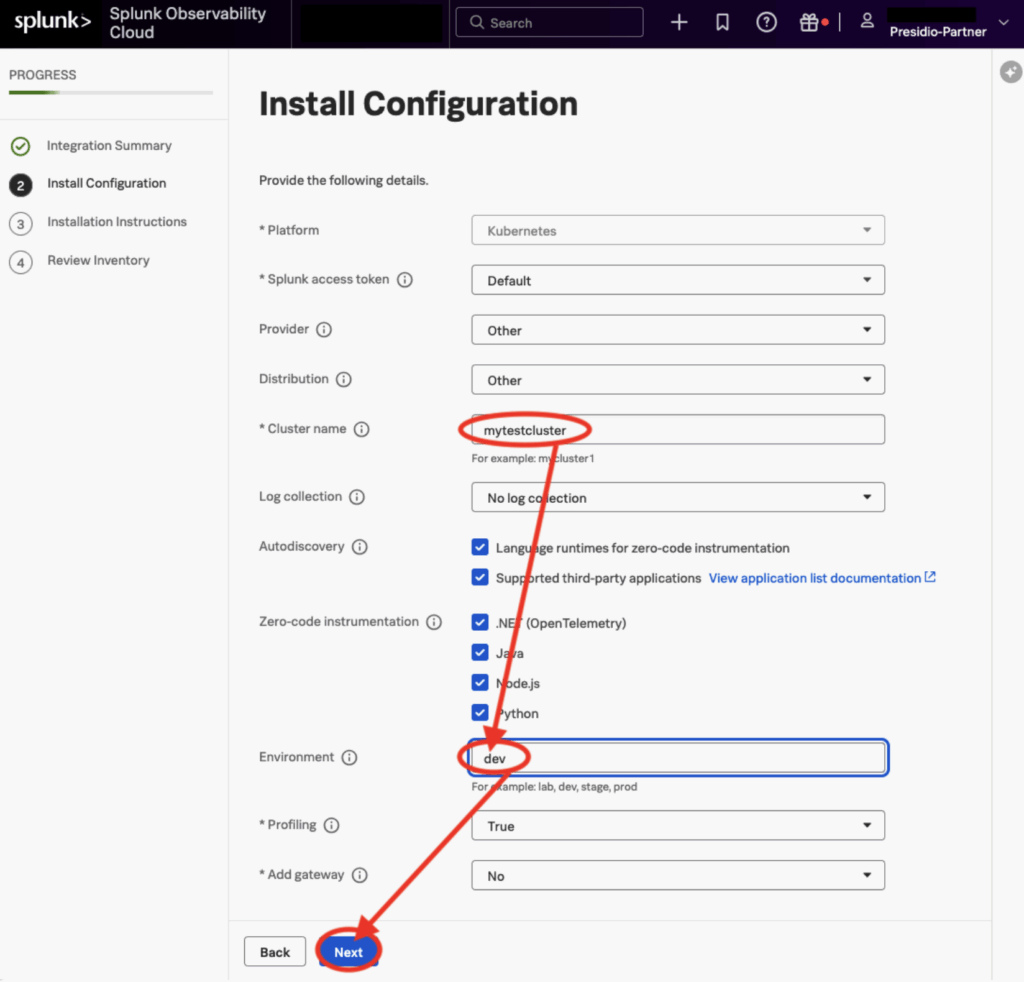Open the View application list documentation link
Viewport: 1024px width, 982px height.
816,577
